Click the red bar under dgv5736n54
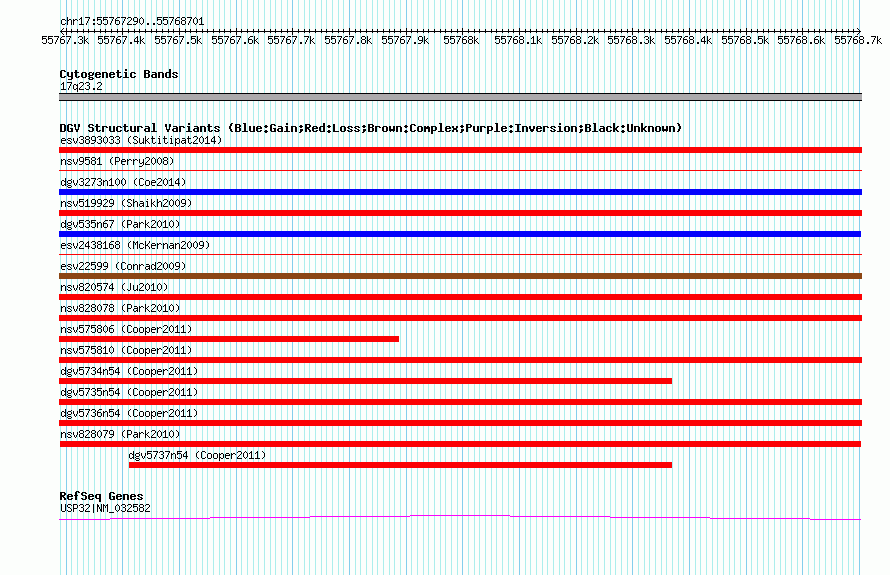The image size is (890, 575). (460, 423)
